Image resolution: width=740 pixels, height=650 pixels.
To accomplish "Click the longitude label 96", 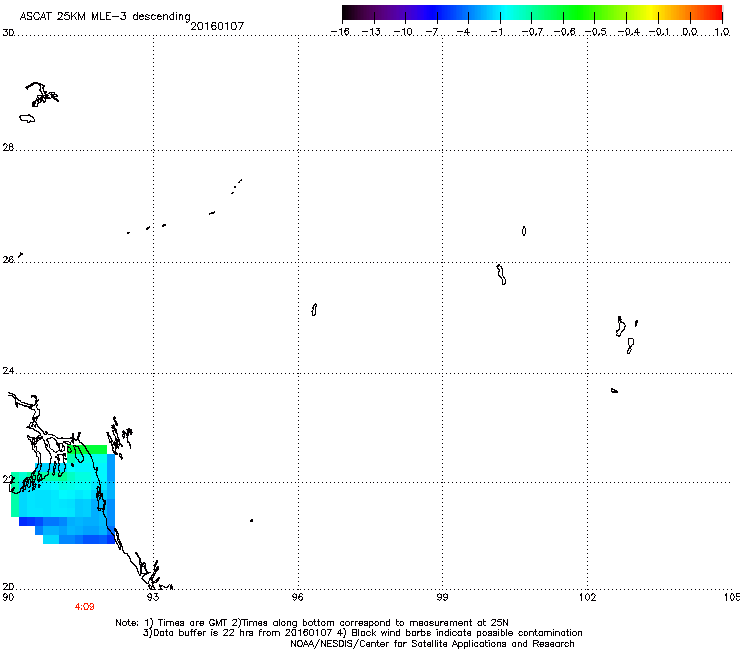I will [297, 597].
